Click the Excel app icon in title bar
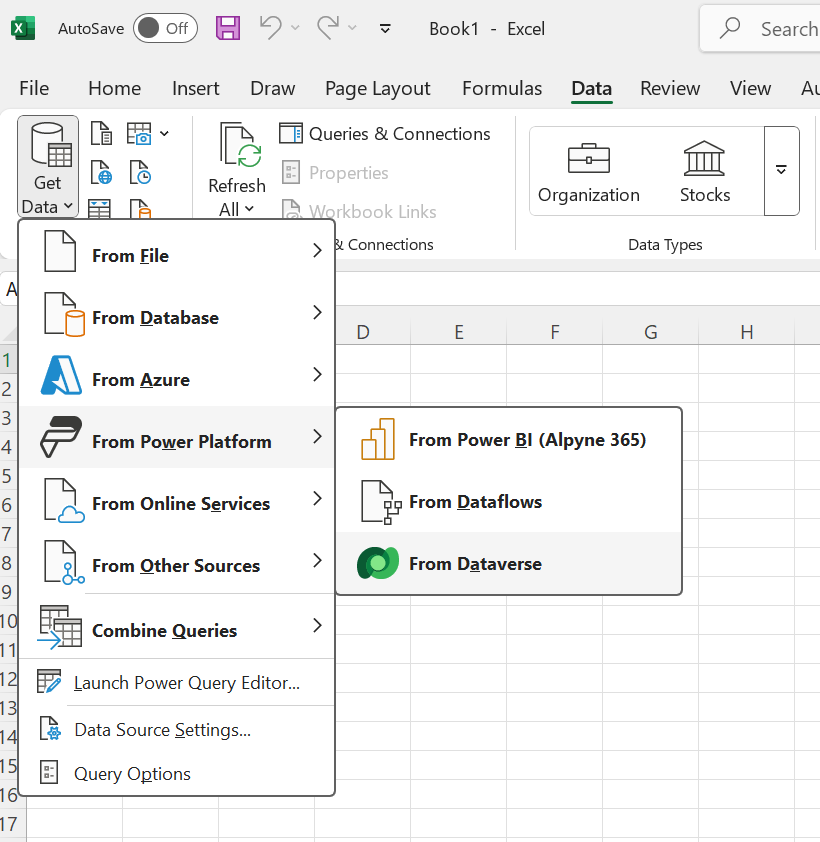820x842 pixels. pyautogui.click(x=23, y=28)
